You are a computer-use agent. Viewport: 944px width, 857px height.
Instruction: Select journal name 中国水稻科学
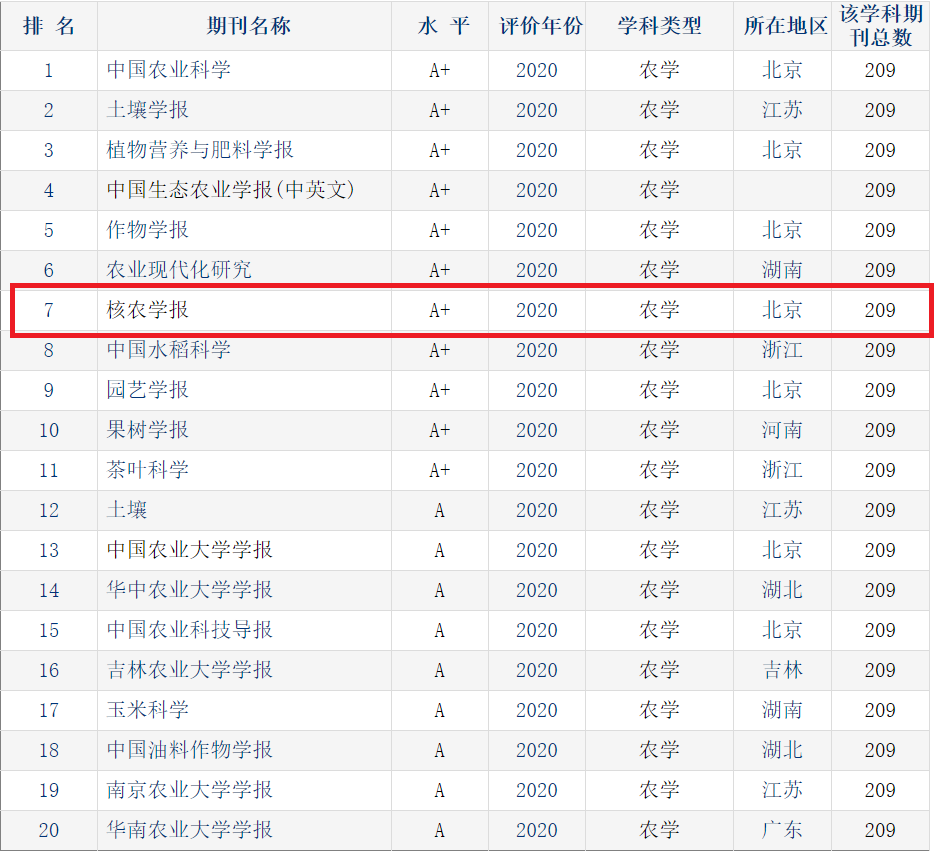pos(169,350)
